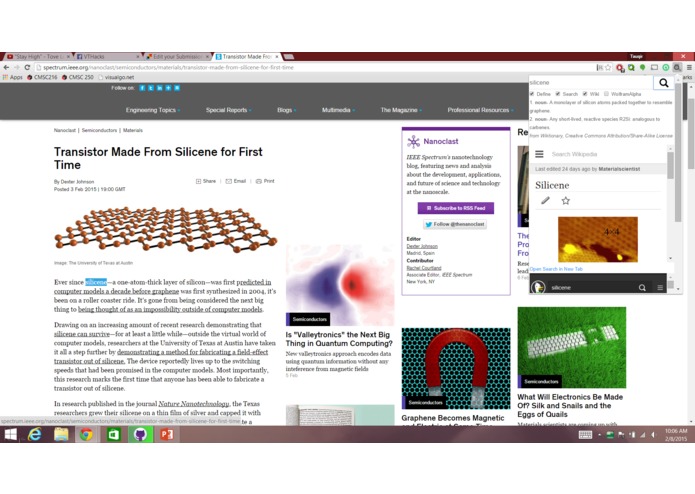The height and width of the screenshot is (494, 695).
Task: Click the red circular extension icon in toolbar
Action: 620,67
